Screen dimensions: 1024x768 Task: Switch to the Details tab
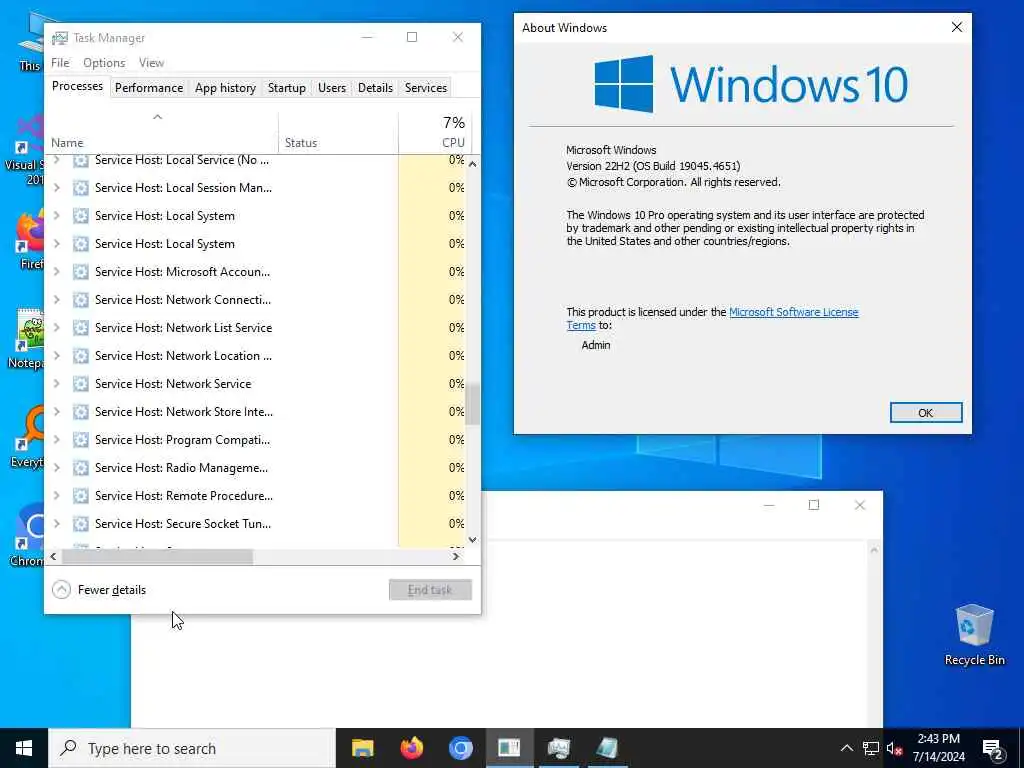tap(376, 88)
